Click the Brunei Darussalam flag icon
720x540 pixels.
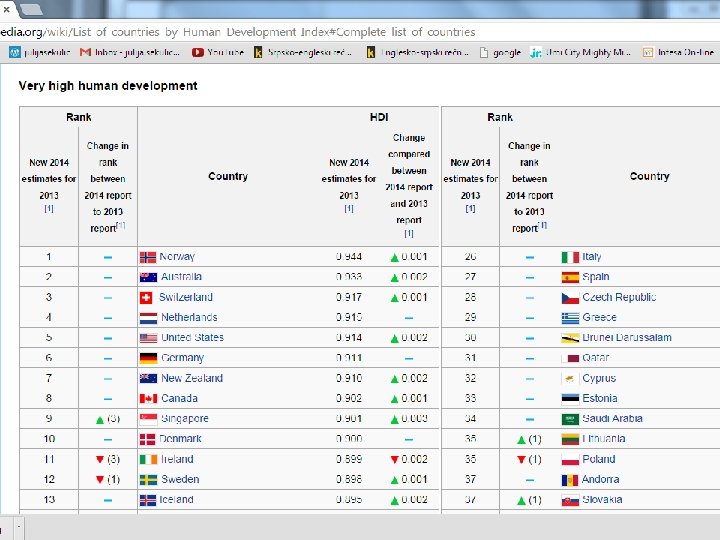(x=570, y=338)
